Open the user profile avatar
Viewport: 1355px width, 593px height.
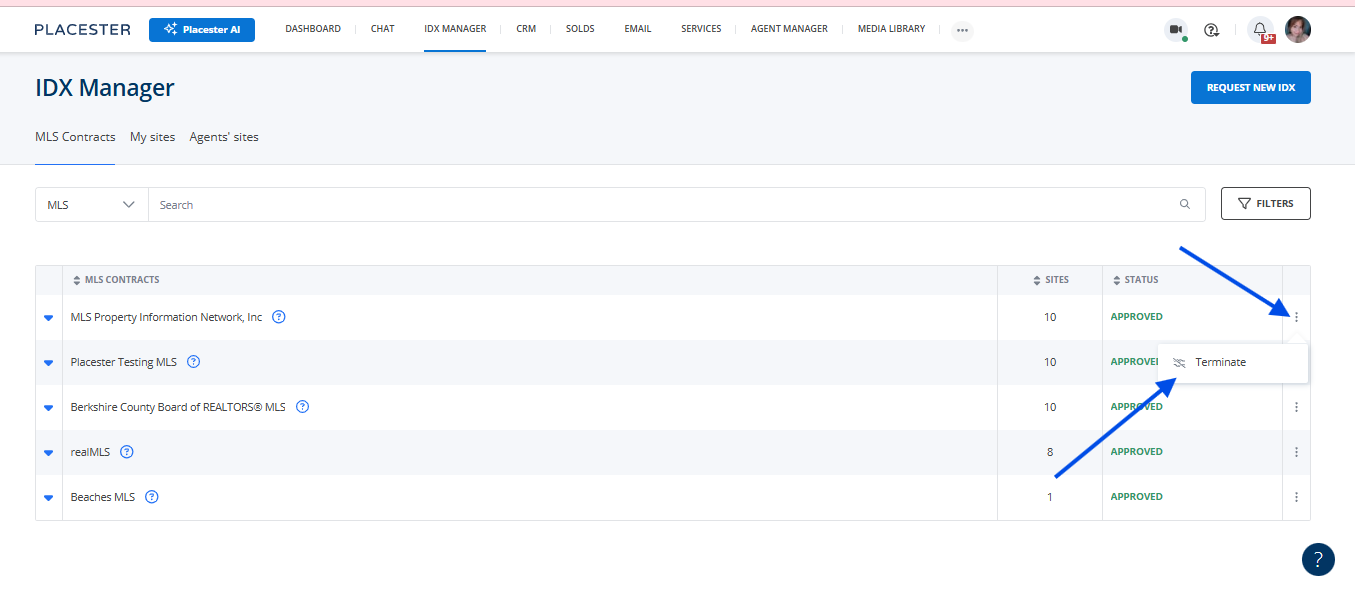[1298, 29]
